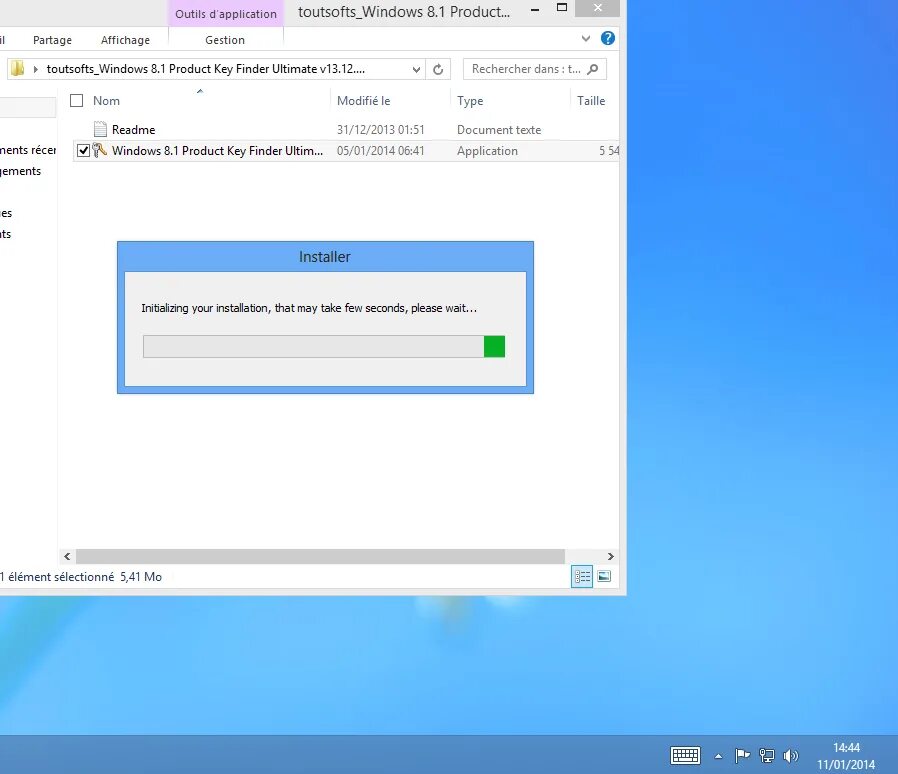This screenshot has width=898, height=774.
Task: Show hidden system tray icons
Action: [718, 756]
